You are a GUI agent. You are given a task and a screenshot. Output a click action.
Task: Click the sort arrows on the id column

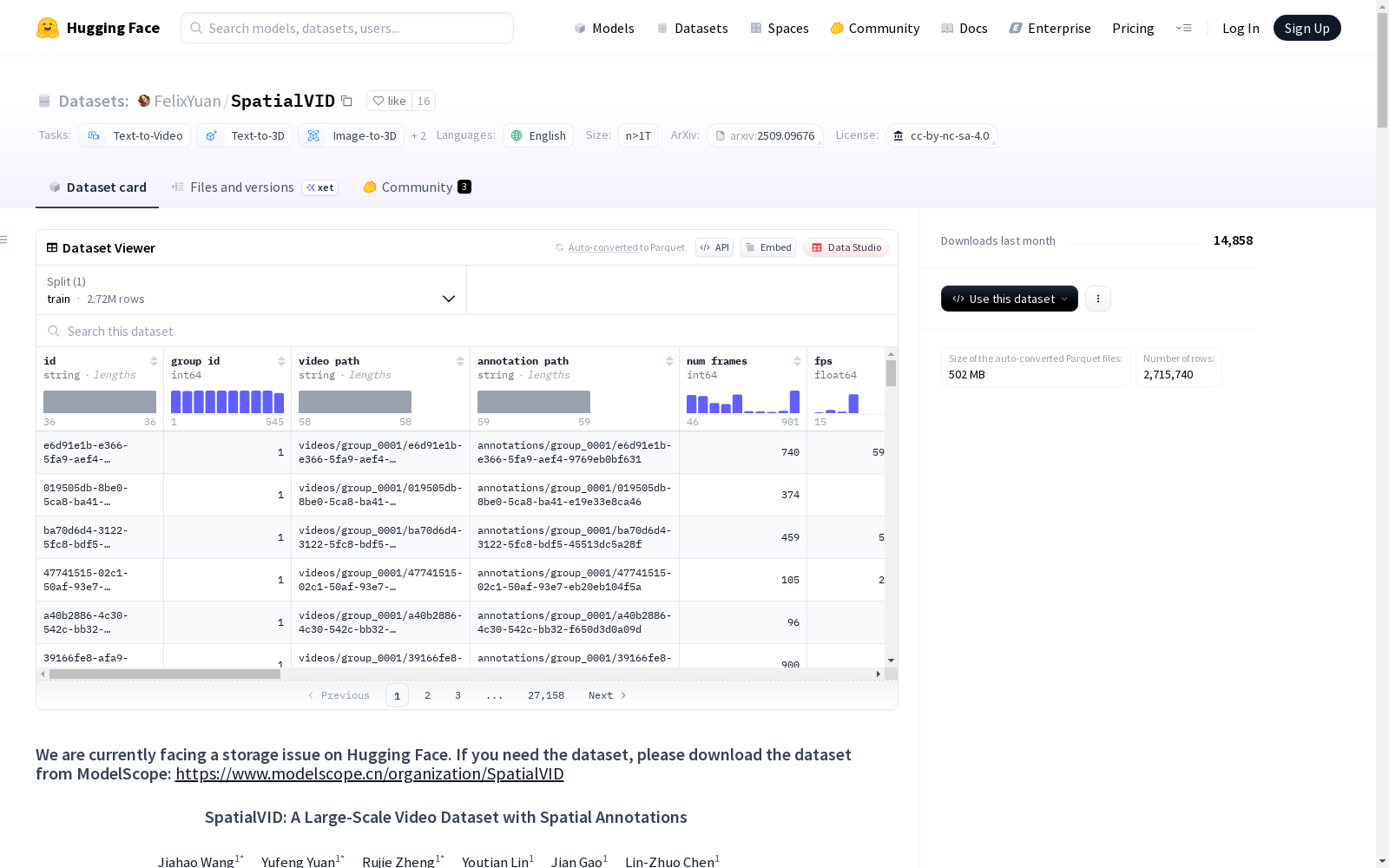[x=154, y=361]
